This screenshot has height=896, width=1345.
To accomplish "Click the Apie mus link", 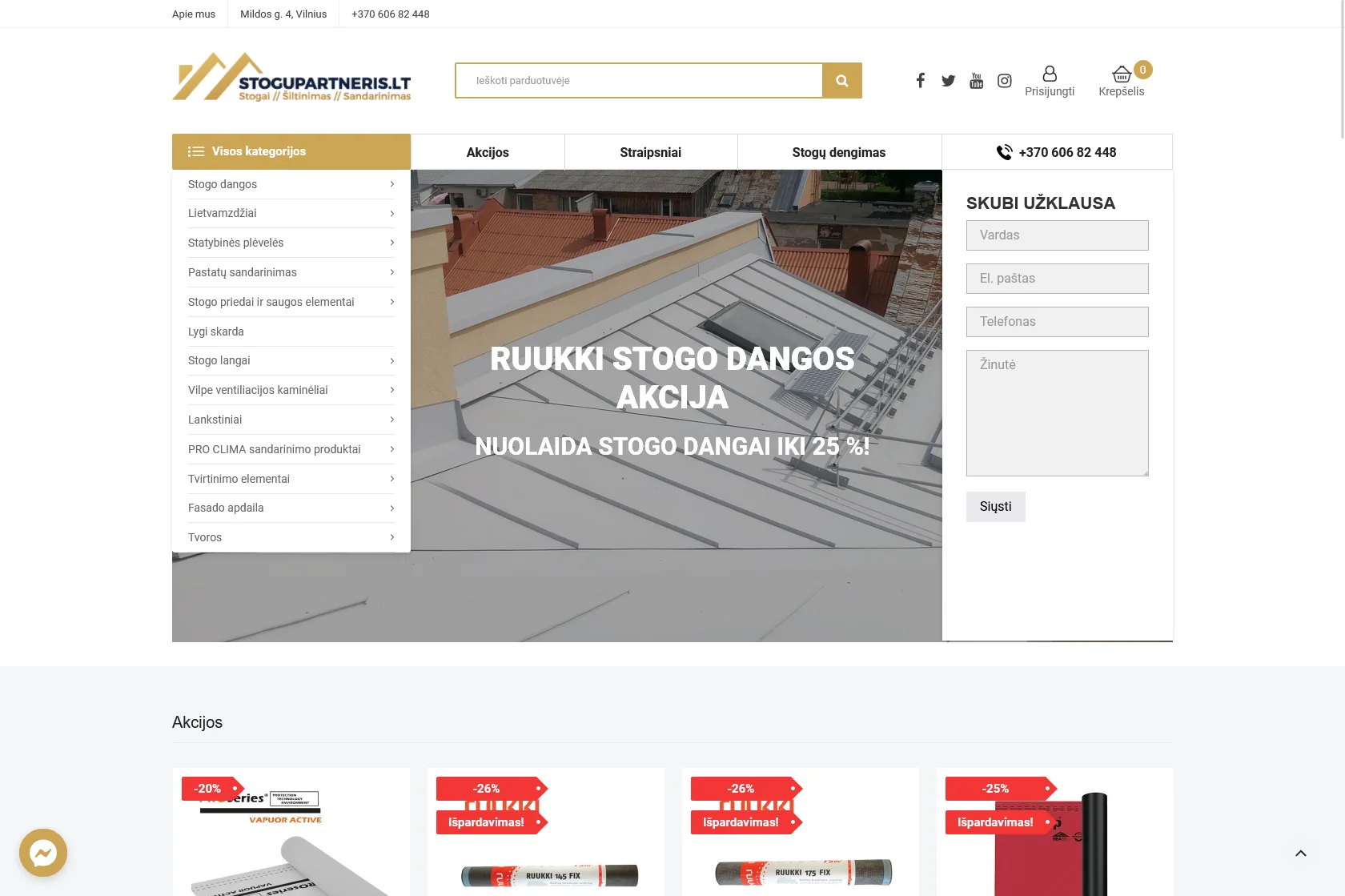I will 194,14.
